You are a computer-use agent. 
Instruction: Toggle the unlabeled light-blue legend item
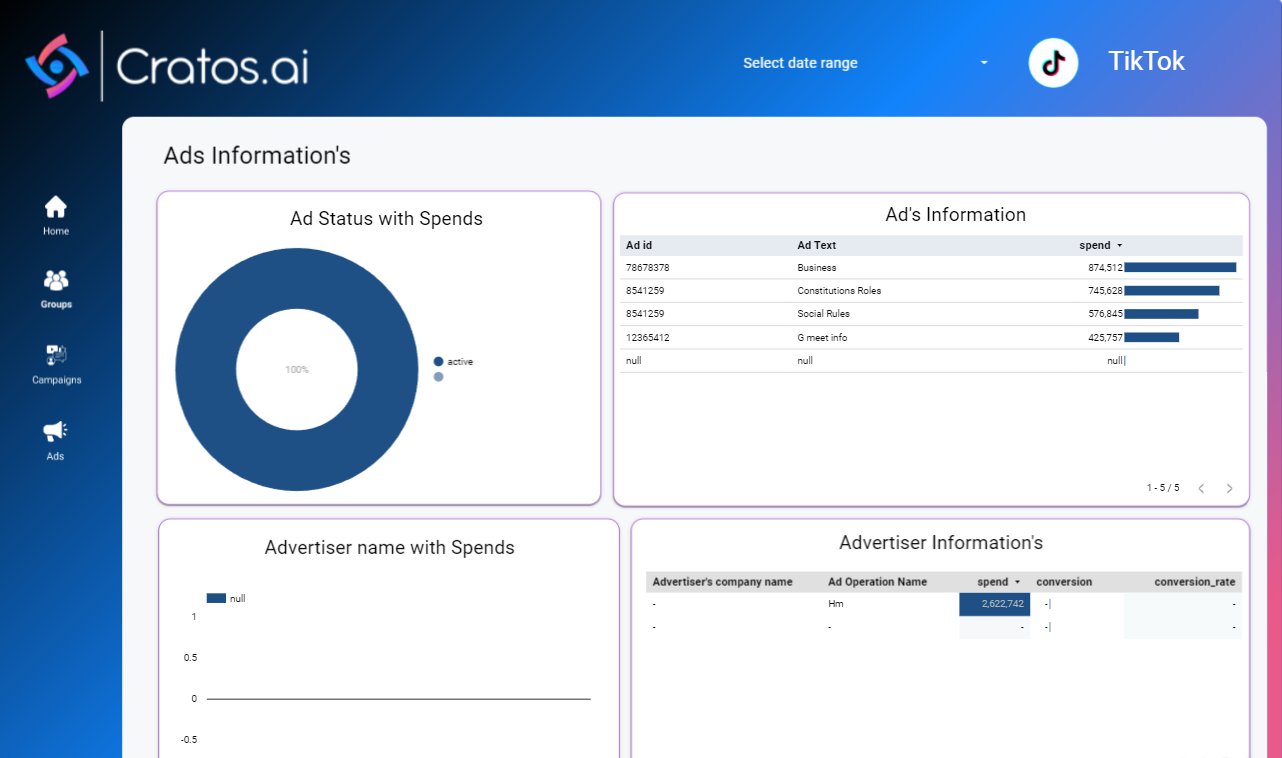pos(438,377)
